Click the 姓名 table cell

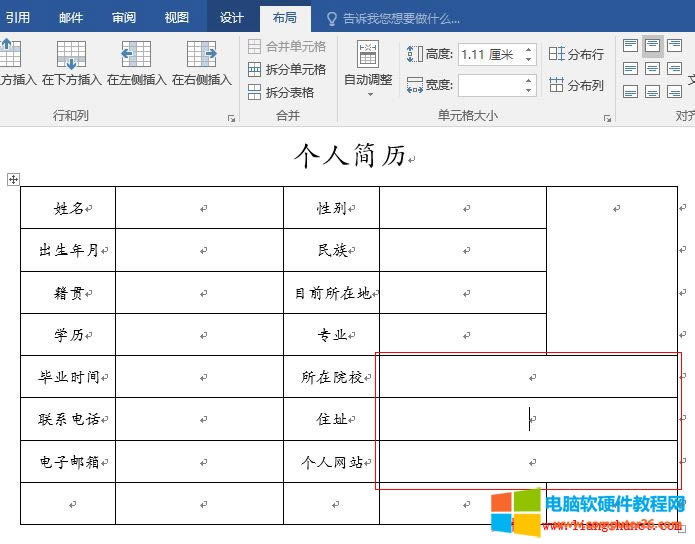(68, 207)
